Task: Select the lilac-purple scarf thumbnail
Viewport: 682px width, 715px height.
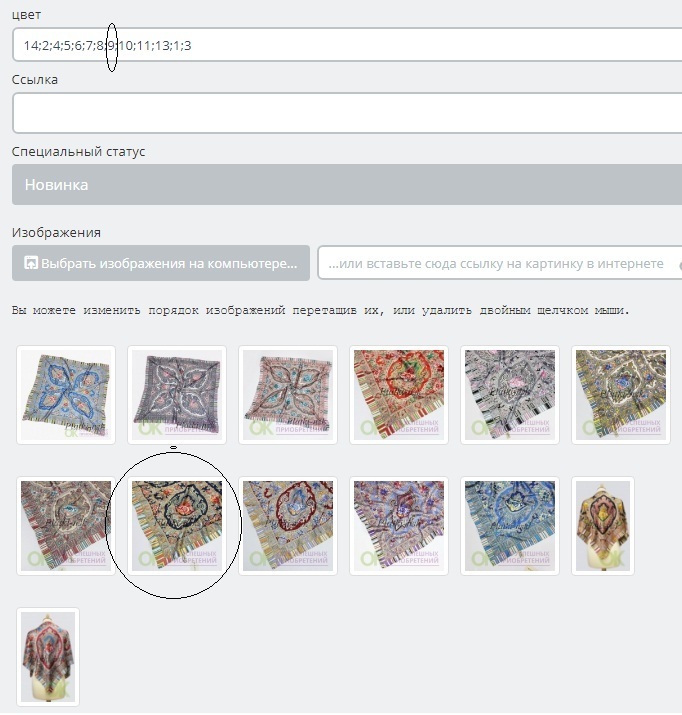Action: 399,526
